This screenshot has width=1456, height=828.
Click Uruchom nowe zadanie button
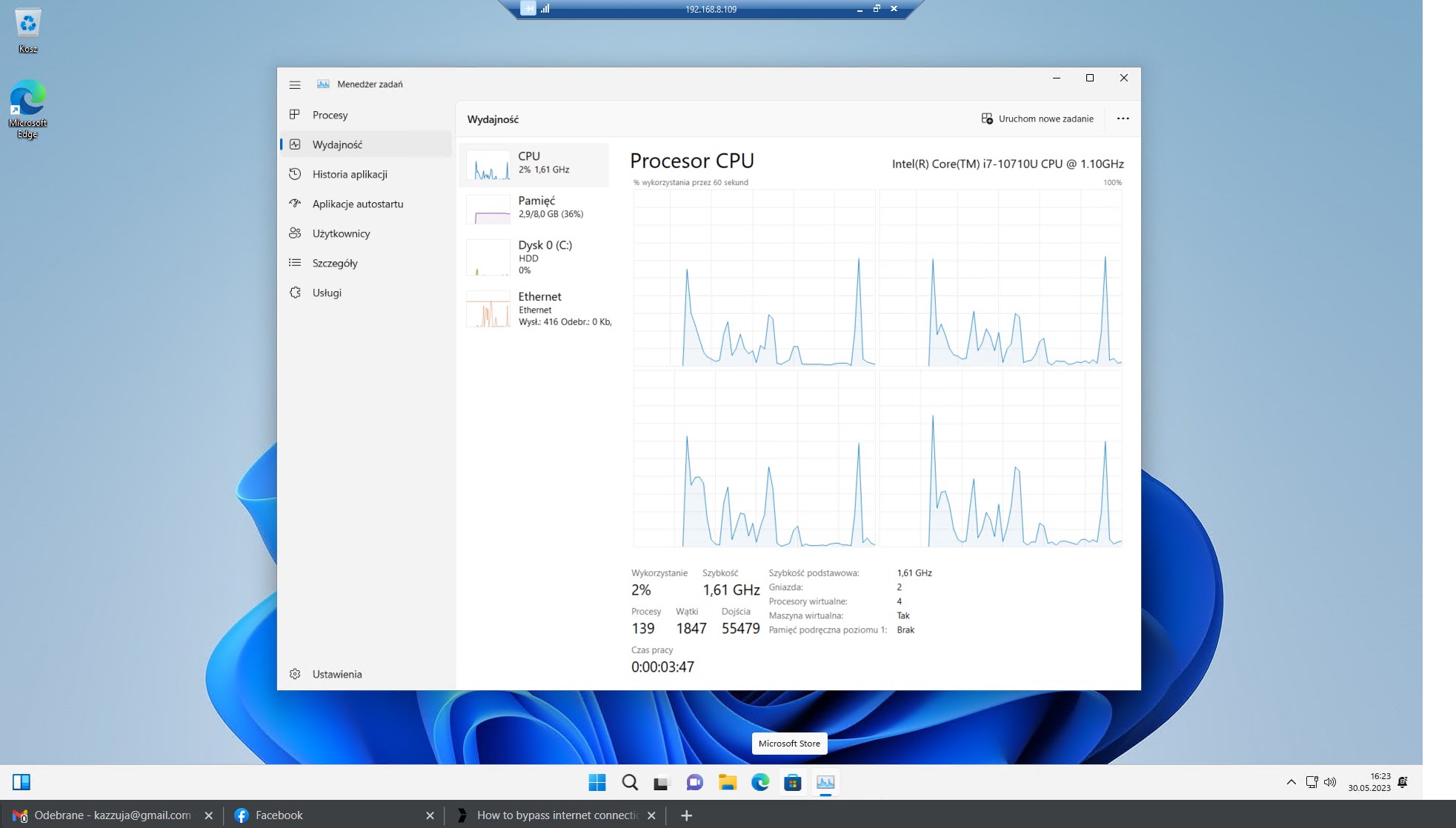coord(1037,118)
